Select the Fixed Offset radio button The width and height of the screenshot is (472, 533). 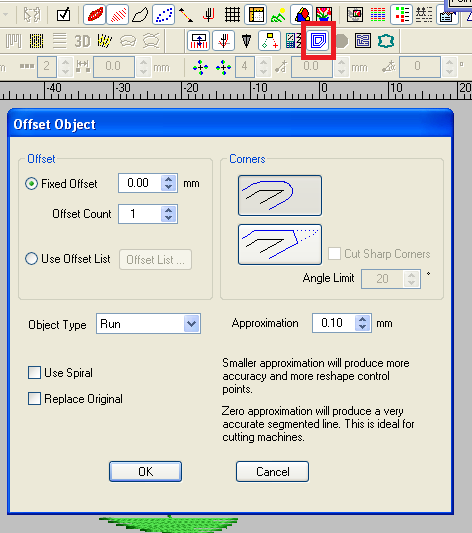click(31, 184)
